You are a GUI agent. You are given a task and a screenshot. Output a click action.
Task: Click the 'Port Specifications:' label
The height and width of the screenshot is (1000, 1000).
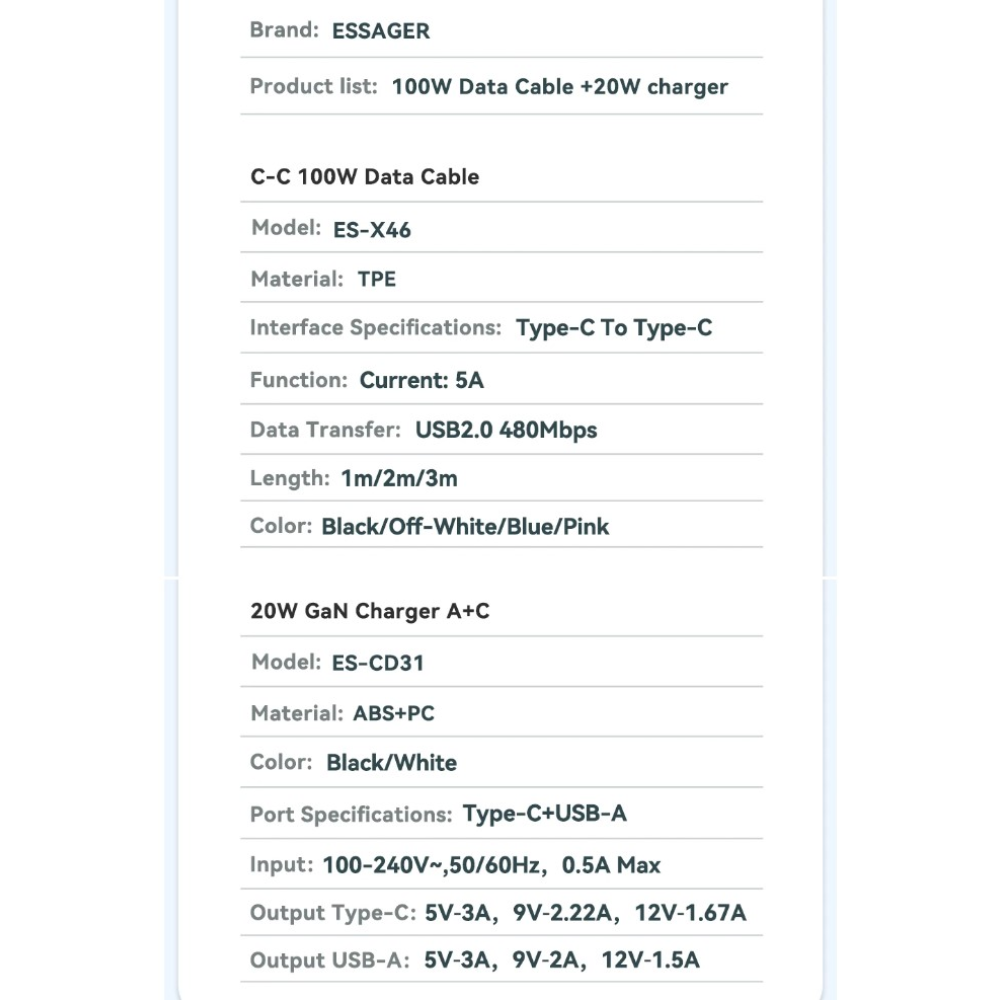click(x=351, y=814)
